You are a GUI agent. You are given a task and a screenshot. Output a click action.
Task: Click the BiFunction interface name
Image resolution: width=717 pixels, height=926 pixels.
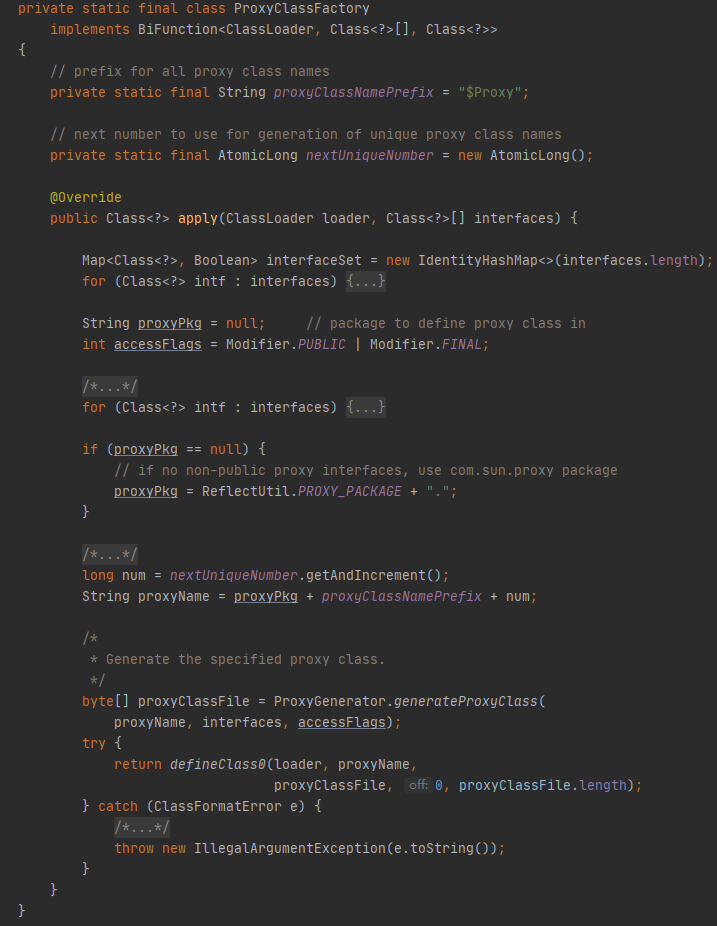[x=178, y=30]
